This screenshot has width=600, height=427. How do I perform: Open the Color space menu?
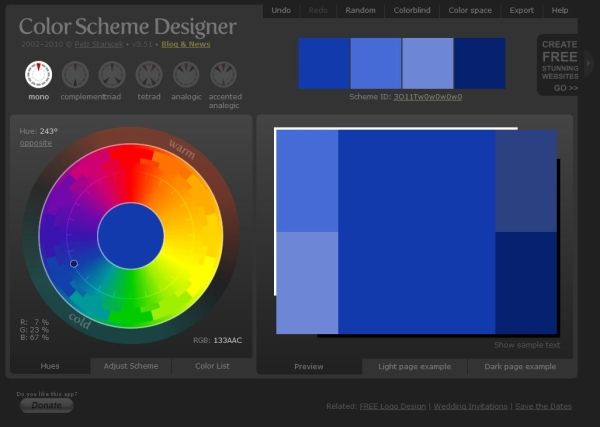pyautogui.click(x=470, y=10)
